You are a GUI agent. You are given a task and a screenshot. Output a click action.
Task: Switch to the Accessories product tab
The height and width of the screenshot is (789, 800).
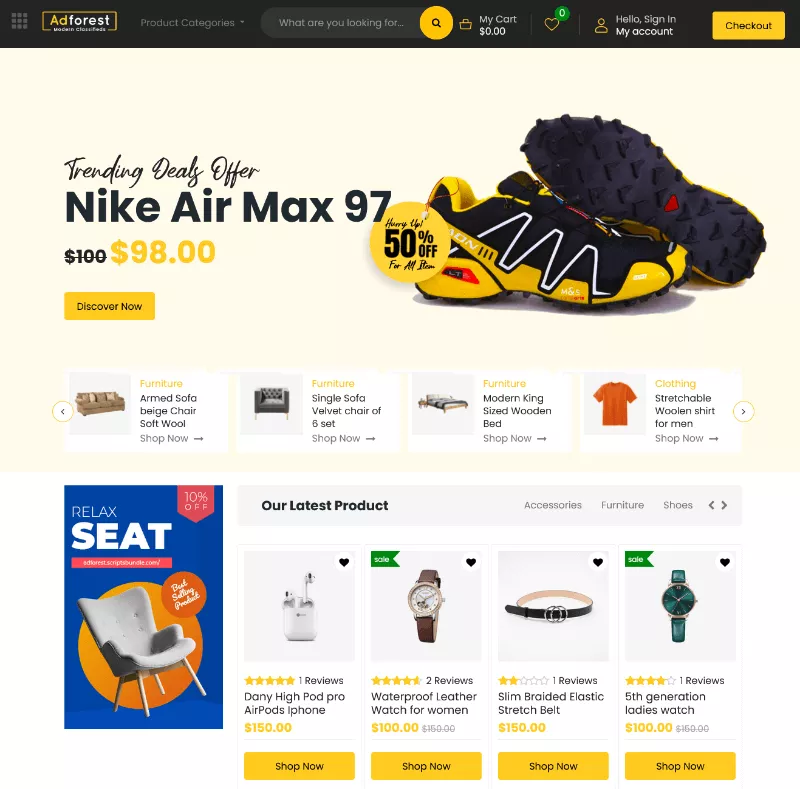553,505
